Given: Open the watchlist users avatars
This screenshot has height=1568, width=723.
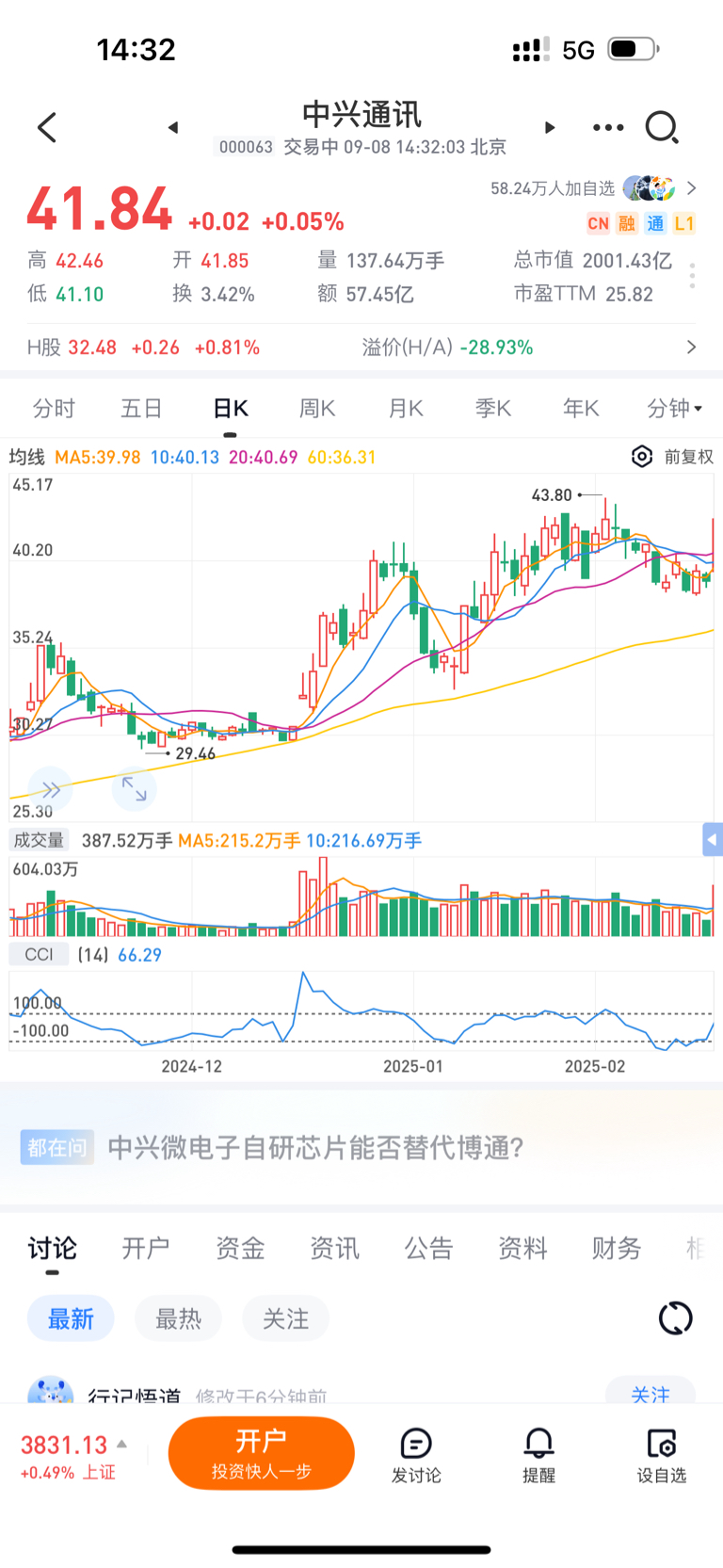Looking at the screenshot, I should point(650,188).
